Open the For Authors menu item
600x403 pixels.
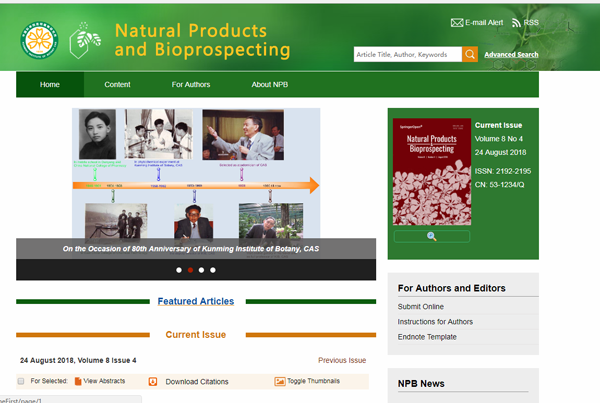[x=191, y=85]
